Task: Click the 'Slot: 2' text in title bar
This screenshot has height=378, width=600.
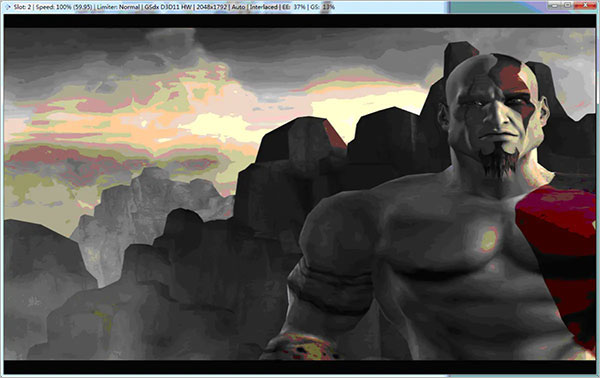Action: pyautogui.click(x=22, y=7)
